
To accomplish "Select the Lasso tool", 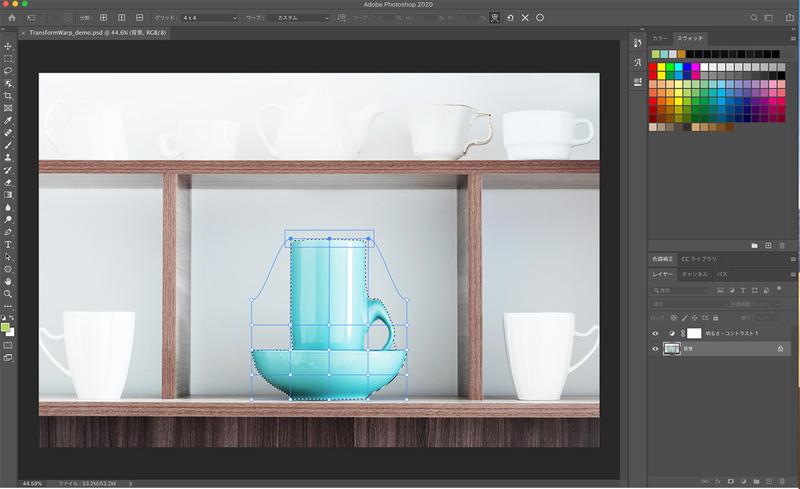I will pyautogui.click(x=8, y=71).
